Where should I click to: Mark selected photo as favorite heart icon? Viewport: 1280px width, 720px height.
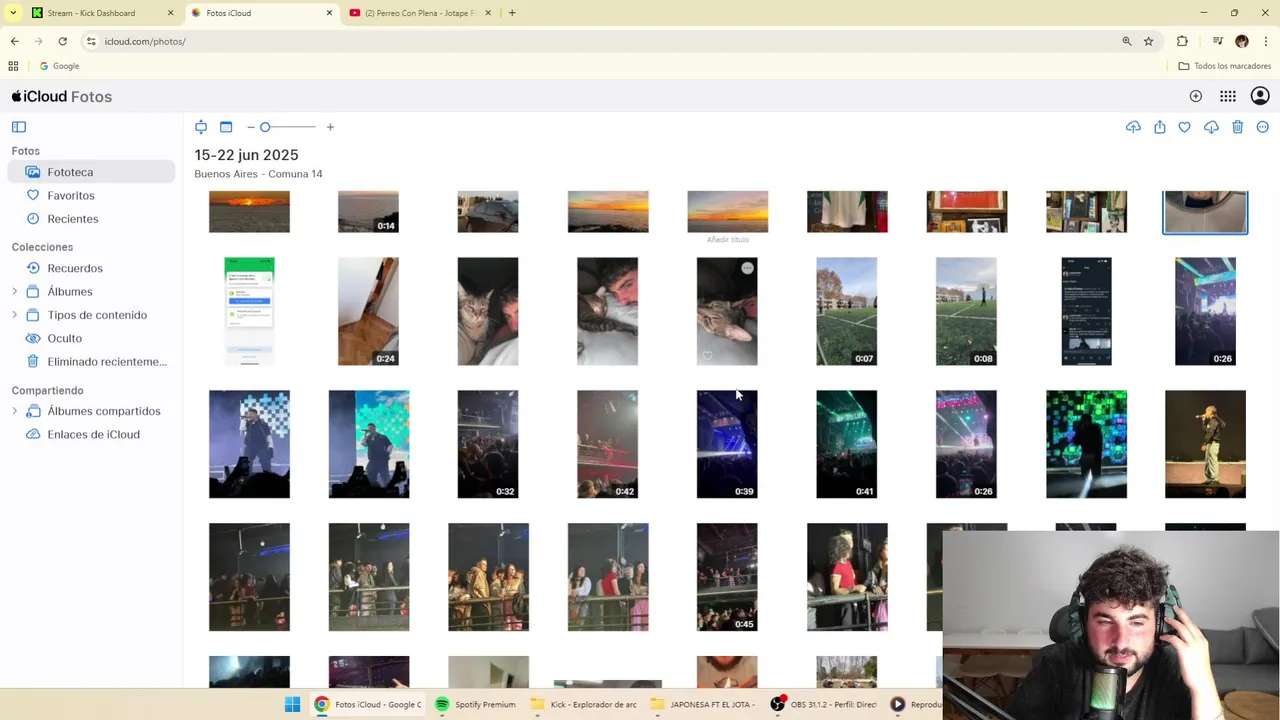(1184, 127)
